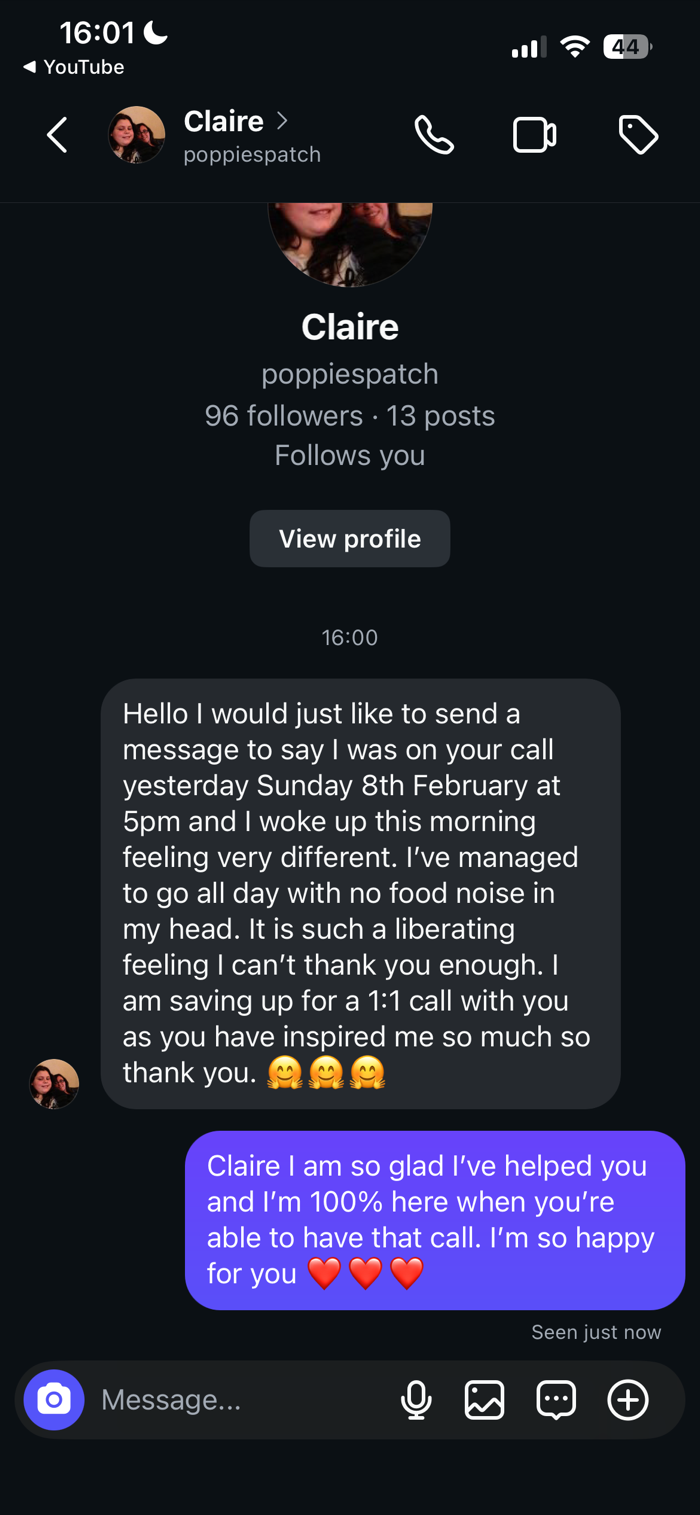Go back using the back arrow

57,133
